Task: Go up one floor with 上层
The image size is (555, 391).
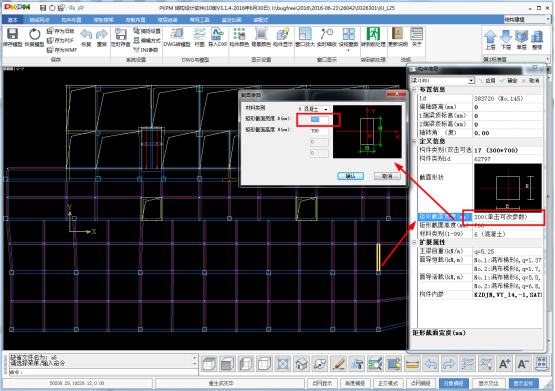Action: click(490, 40)
